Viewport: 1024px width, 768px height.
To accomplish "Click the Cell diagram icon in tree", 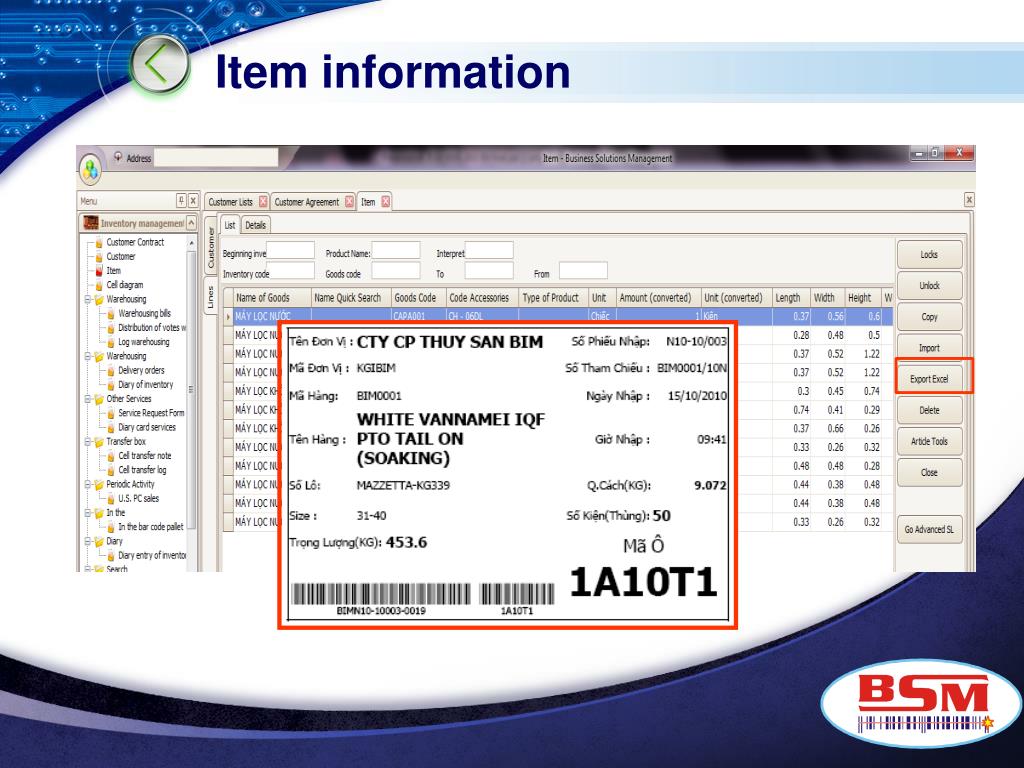I will point(99,285).
